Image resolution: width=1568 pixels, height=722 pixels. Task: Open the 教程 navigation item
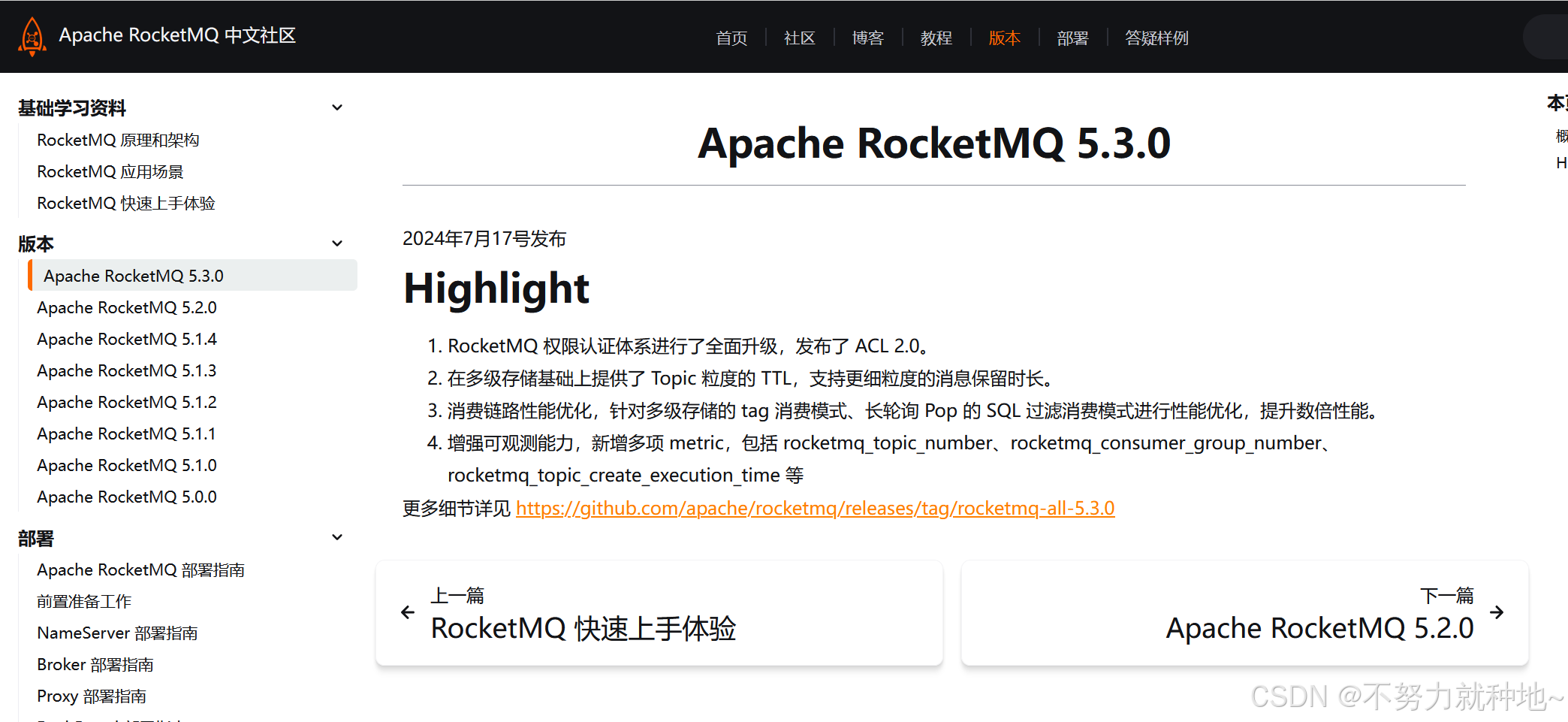(936, 38)
